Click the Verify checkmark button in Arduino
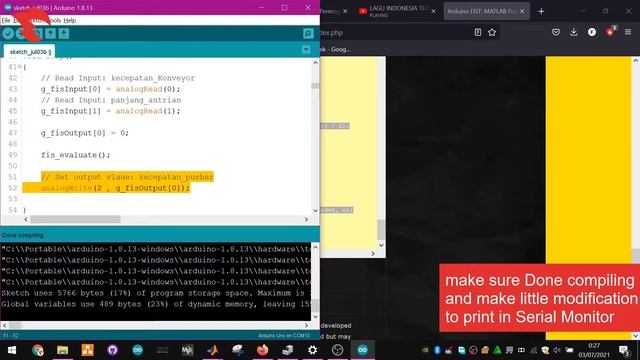The width and height of the screenshot is (640, 360). click(x=8, y=33)
